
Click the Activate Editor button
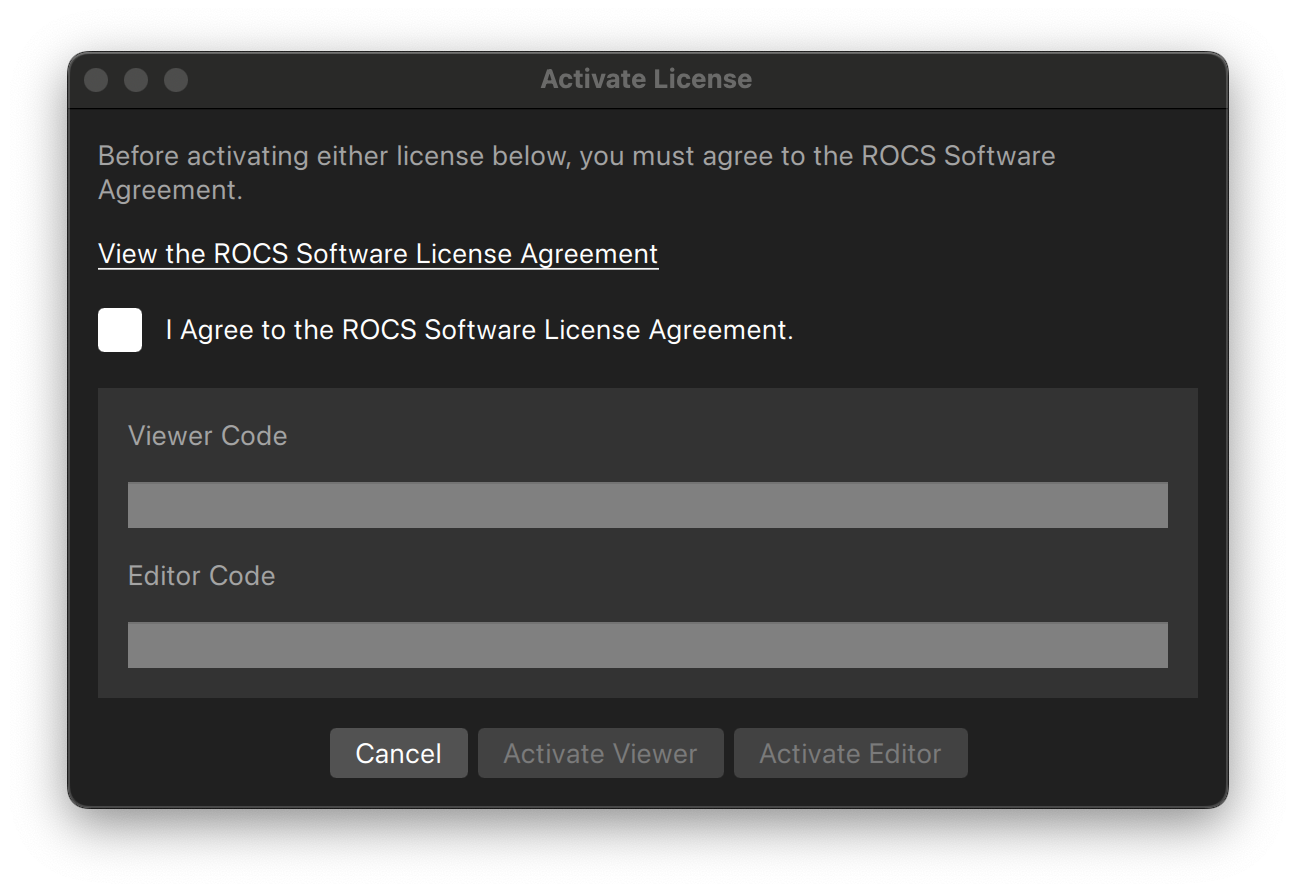(x=851, y=753)
